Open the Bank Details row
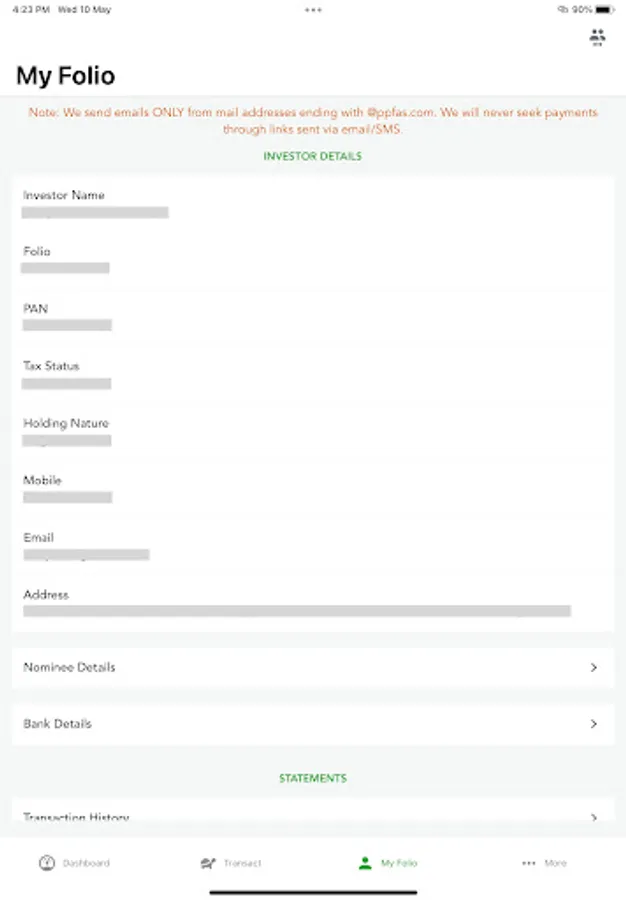 (300, 724)
